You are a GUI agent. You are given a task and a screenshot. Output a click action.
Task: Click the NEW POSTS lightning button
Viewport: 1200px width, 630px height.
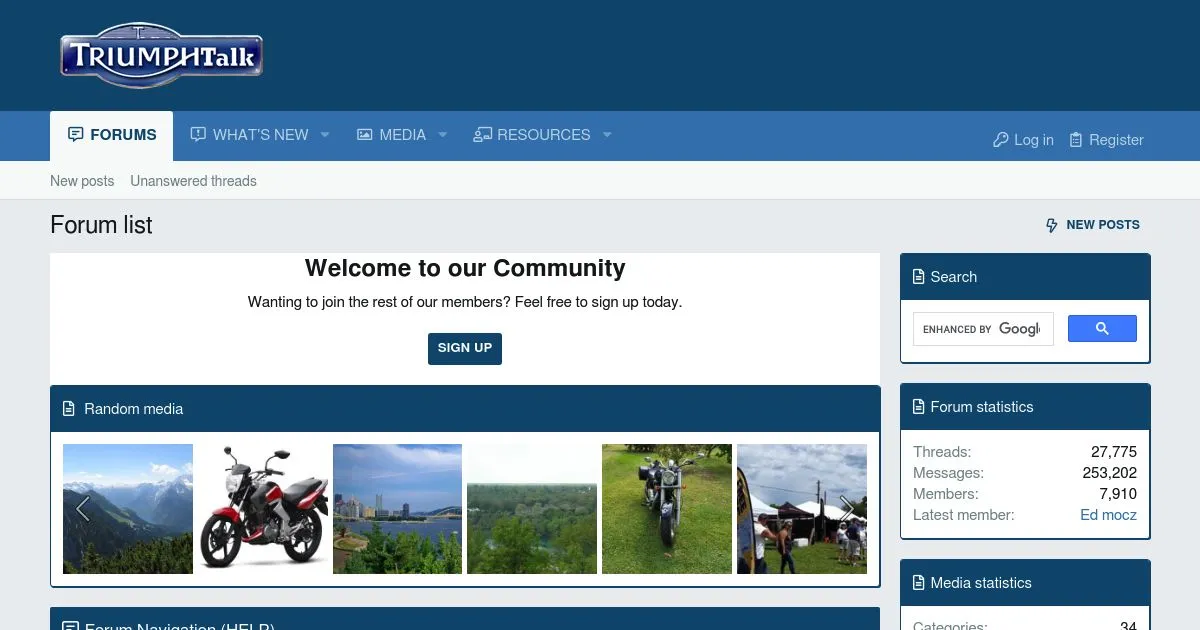click(1092, 225)
